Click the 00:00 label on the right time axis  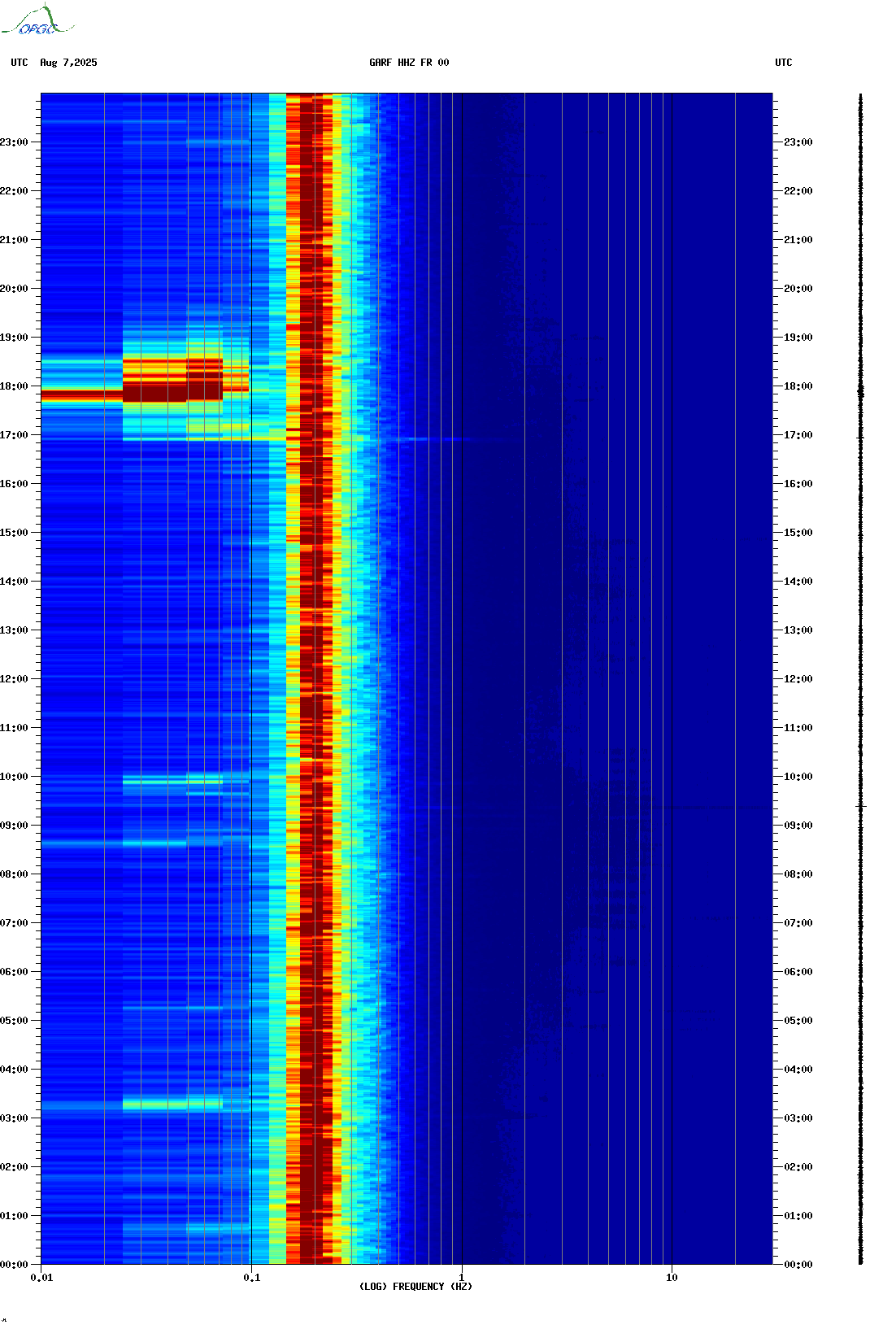point(798,1265)
